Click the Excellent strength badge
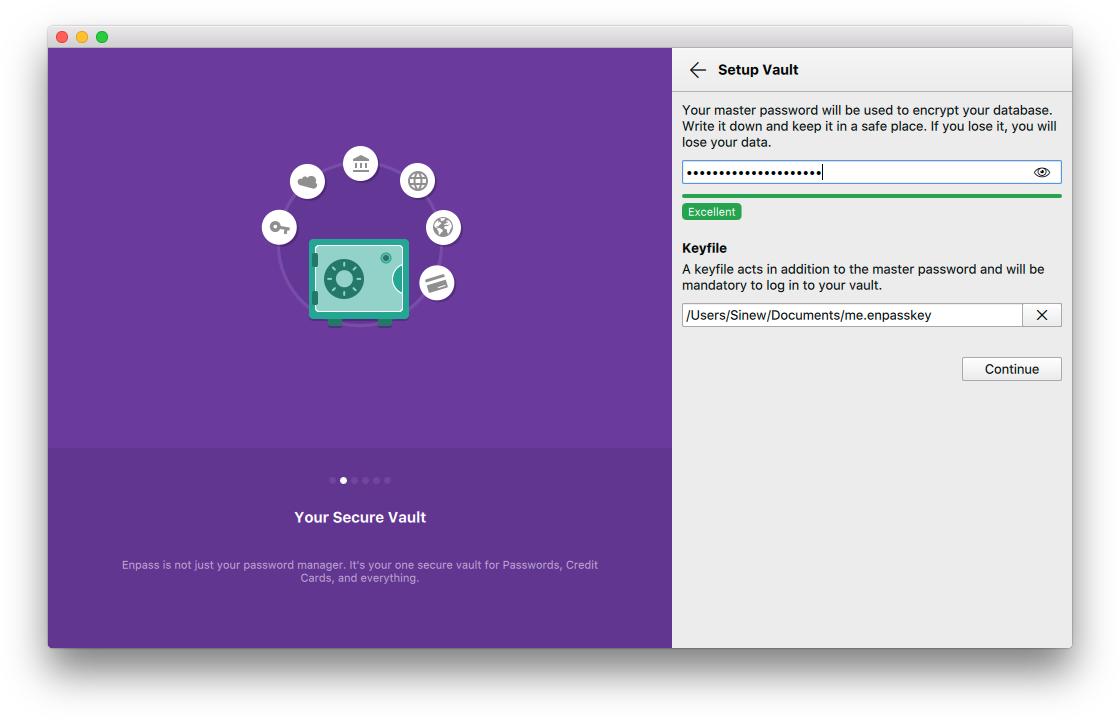Image resolution: width=1120 pixels, height=722 pixels. [711, 212]
